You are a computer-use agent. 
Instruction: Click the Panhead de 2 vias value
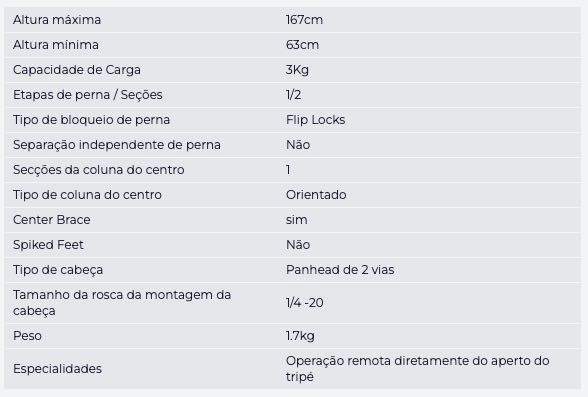[340, 270]
